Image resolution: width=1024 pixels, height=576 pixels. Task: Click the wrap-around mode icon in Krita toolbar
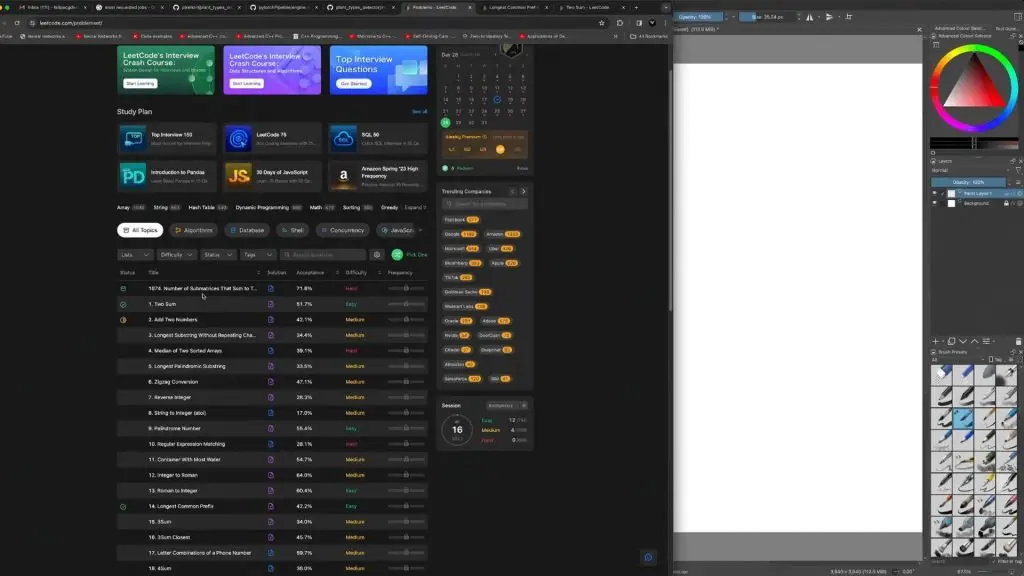point(849,17)
